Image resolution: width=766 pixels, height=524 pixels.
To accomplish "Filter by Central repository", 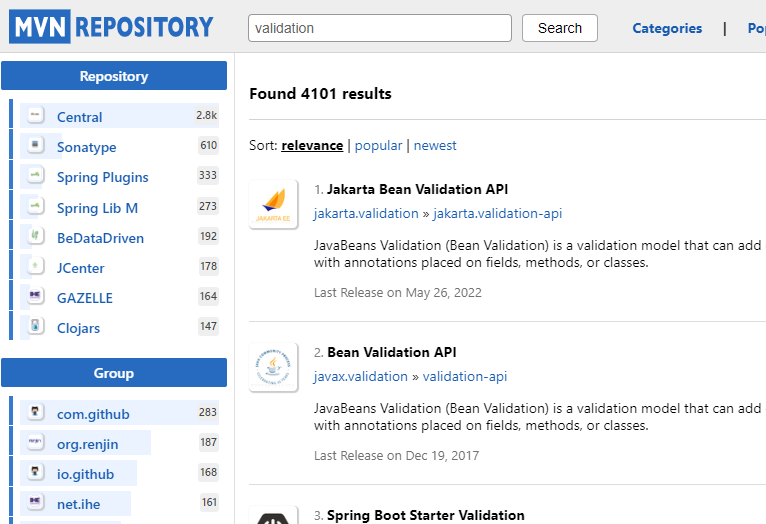I will tap(79, 117).
